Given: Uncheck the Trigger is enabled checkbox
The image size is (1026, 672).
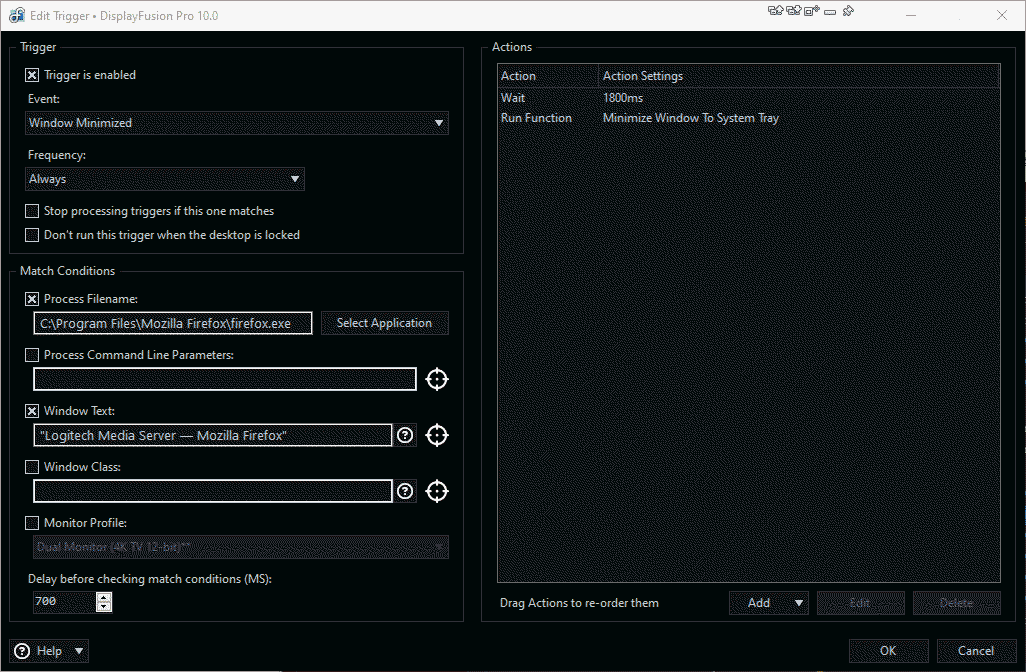Looking at the screenshot, I should [x=33, y=75].
